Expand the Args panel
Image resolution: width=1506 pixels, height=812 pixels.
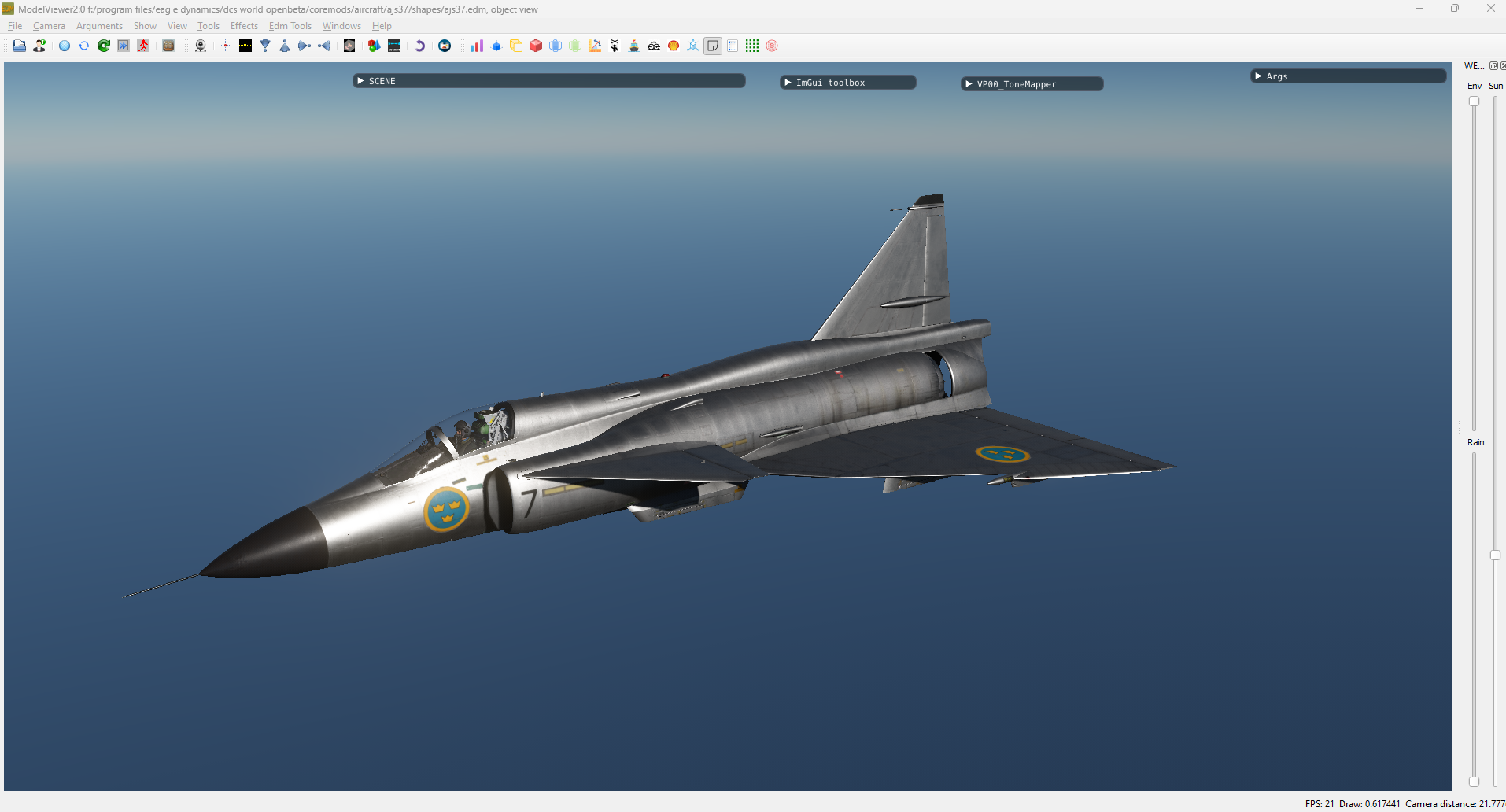1349,76
